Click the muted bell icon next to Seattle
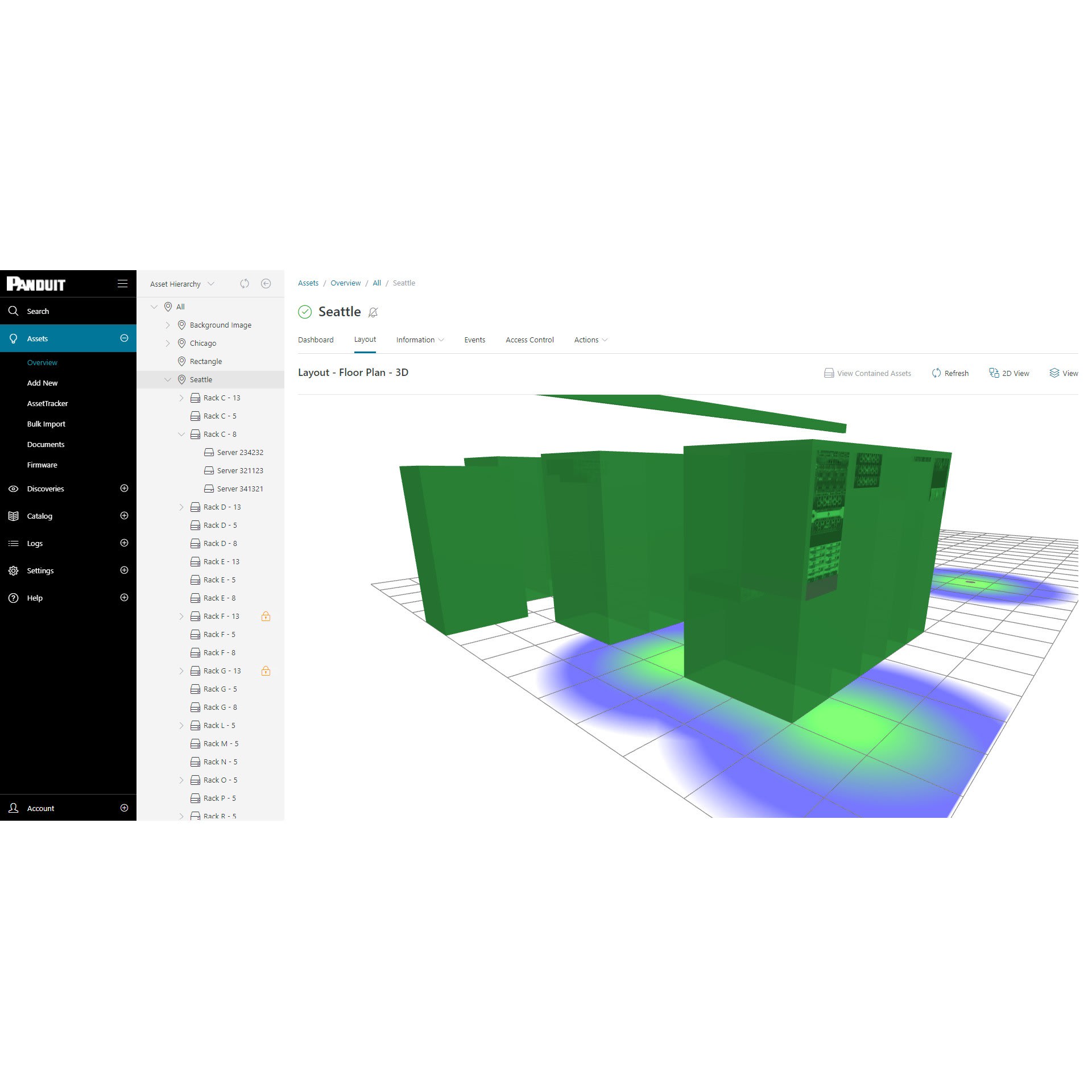Image resolution: width=1092 pixels, height=1092 pixels. 373,312
